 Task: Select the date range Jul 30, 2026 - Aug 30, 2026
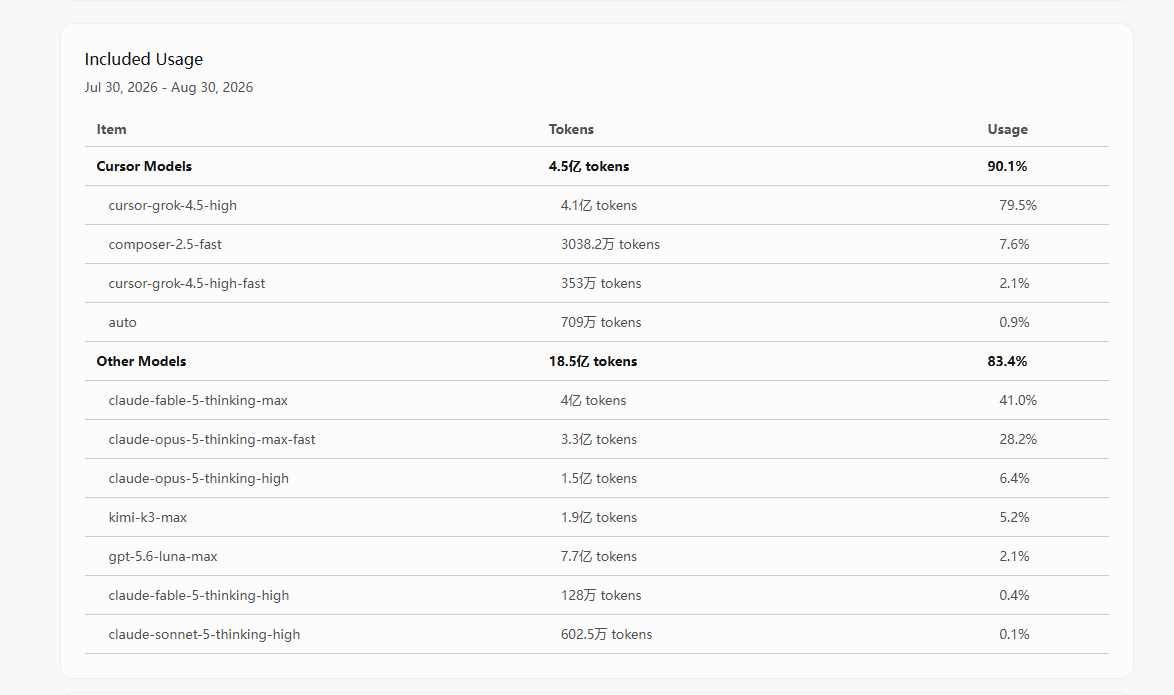pyautogui.click(x=168, y=88)
